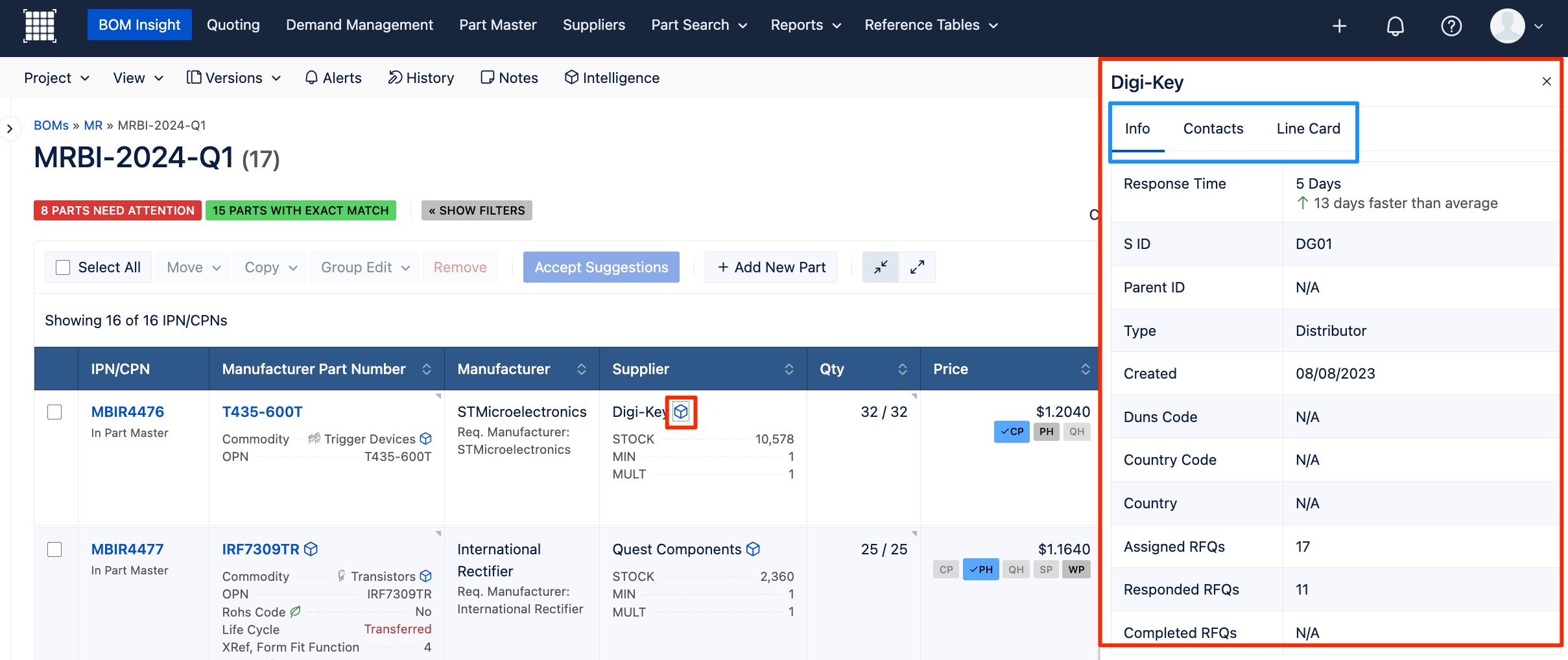Select CP price tag on the $1.1640 row
Screen dimensions: 1568x660
pyautogui.click(x=946, y=569)
